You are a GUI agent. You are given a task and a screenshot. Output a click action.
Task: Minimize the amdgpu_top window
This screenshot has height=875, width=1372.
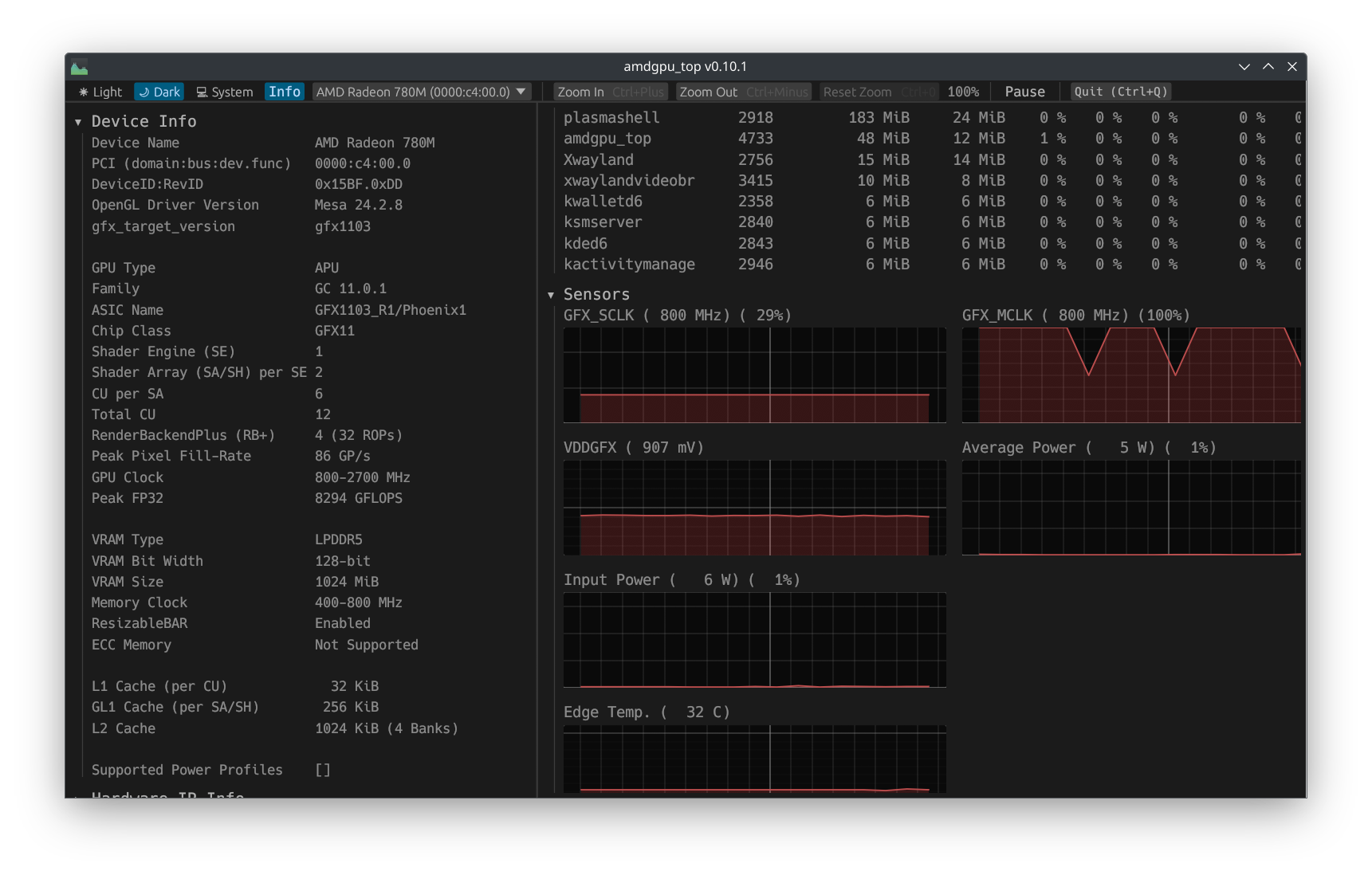[1244, 67]
